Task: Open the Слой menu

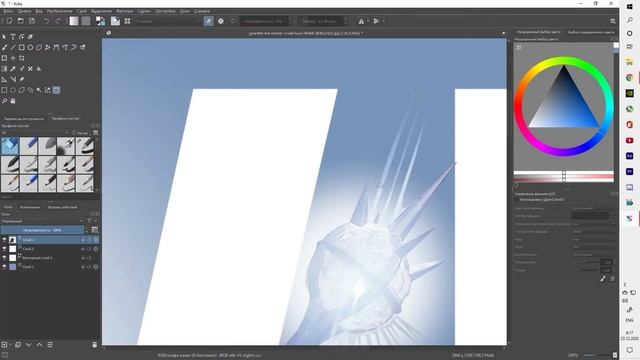Action: tap(82, 11)
